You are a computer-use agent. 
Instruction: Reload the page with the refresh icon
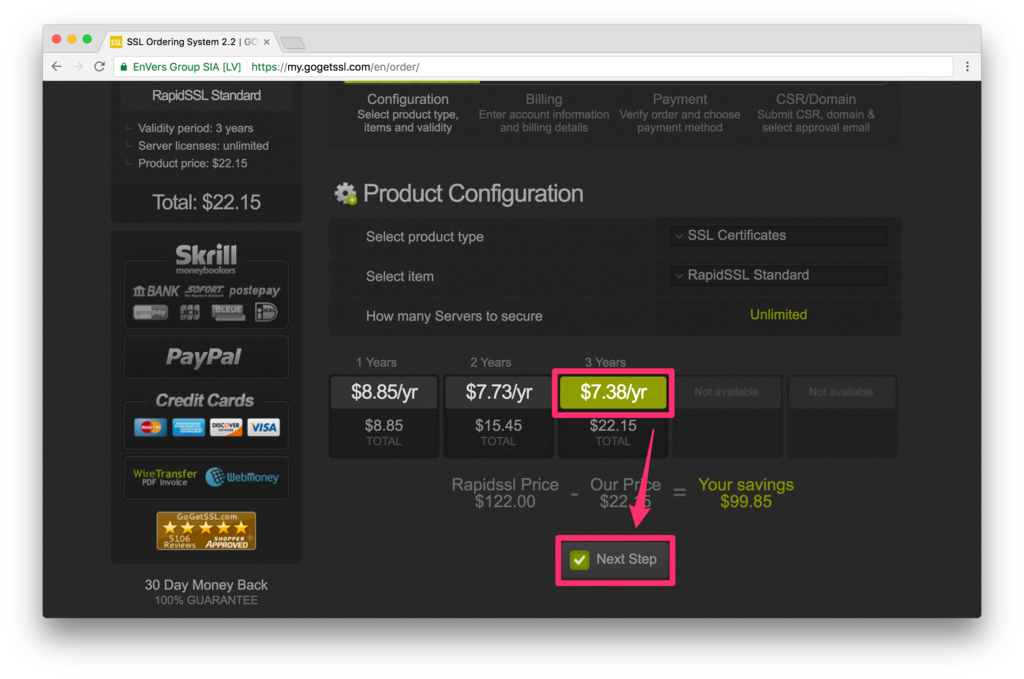100,67
